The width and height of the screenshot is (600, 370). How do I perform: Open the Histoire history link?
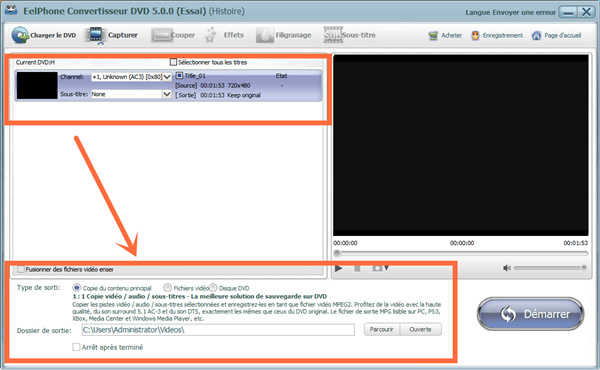click(227, 11)
